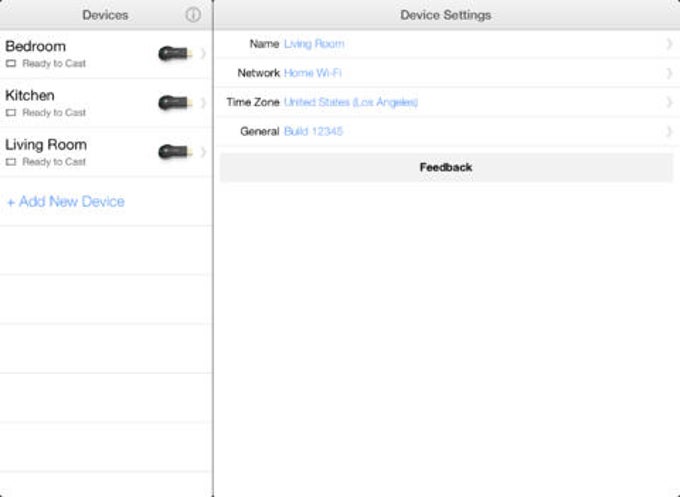
Task: Open the General row chevron
Action: 669,131
